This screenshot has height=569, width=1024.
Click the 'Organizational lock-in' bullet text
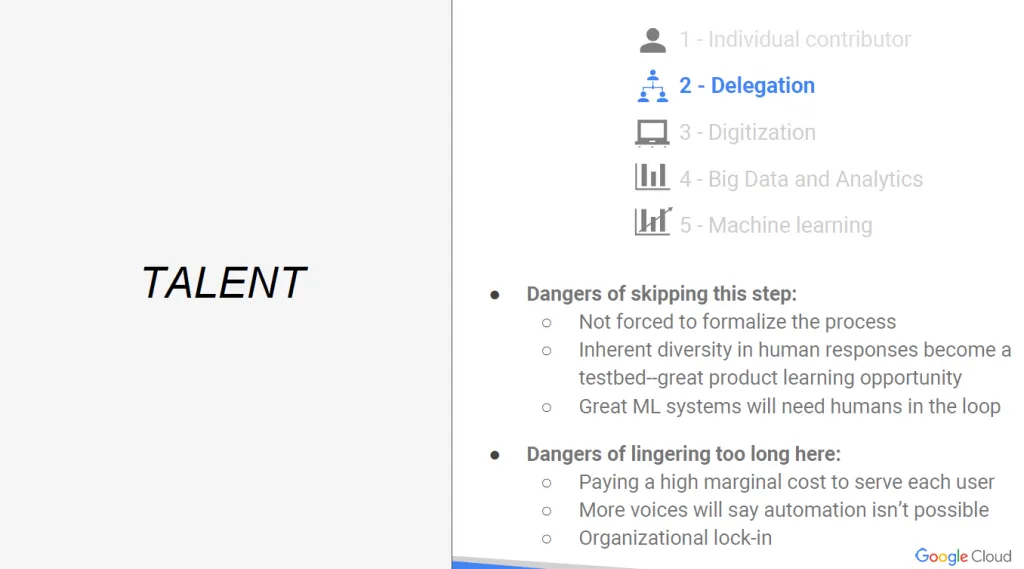click(x=675, y=538)
